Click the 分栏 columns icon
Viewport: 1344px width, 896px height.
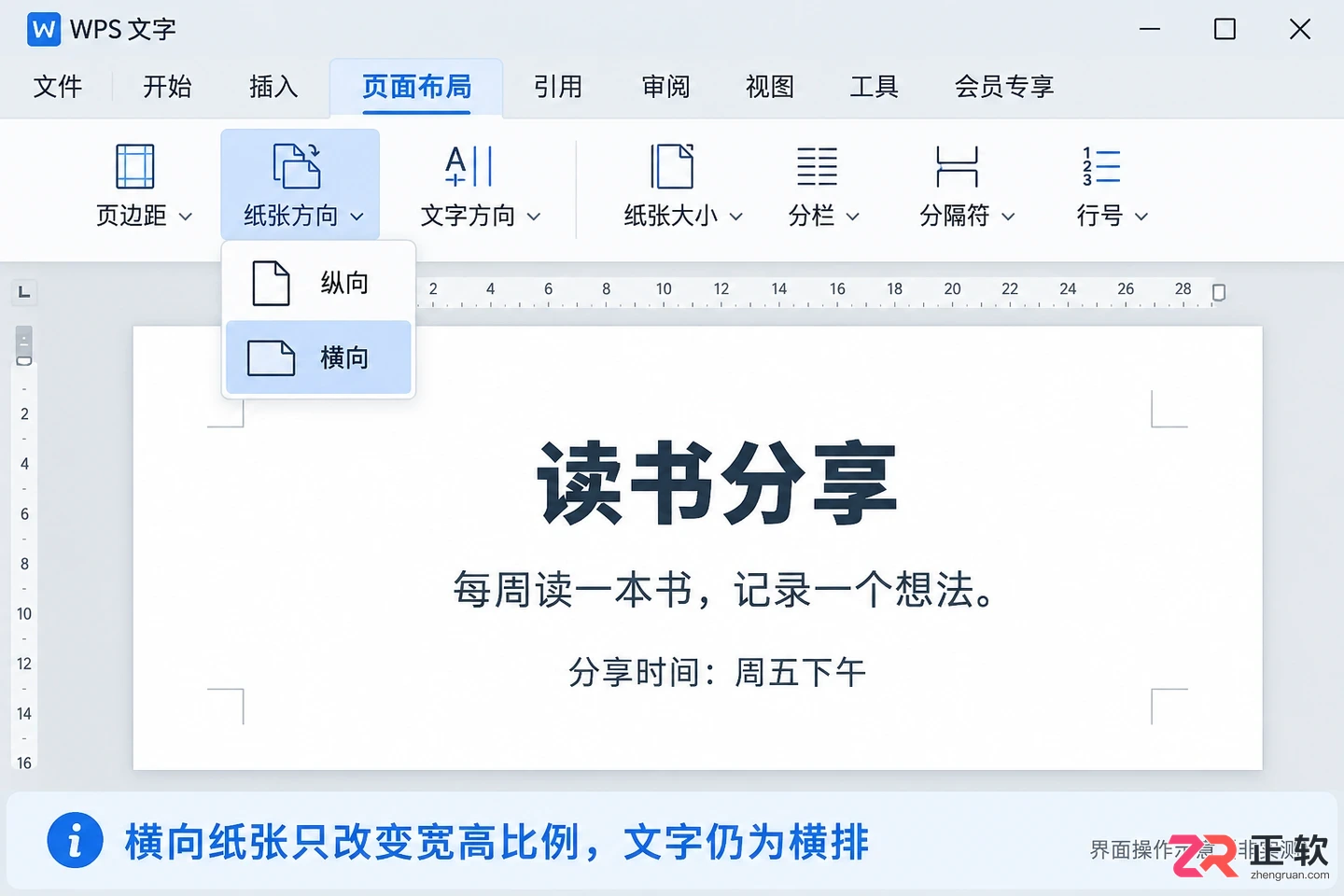(817, 166)
